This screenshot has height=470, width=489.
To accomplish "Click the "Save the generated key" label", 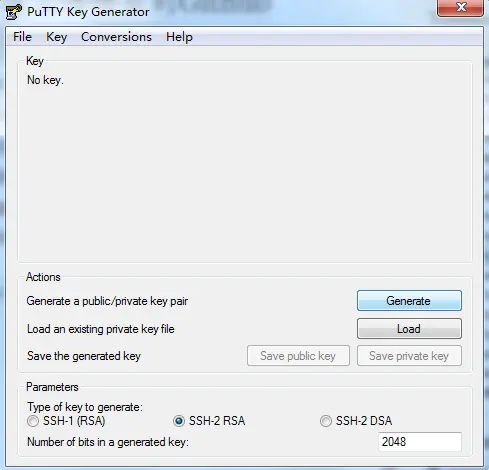I will tap(84, 356).
